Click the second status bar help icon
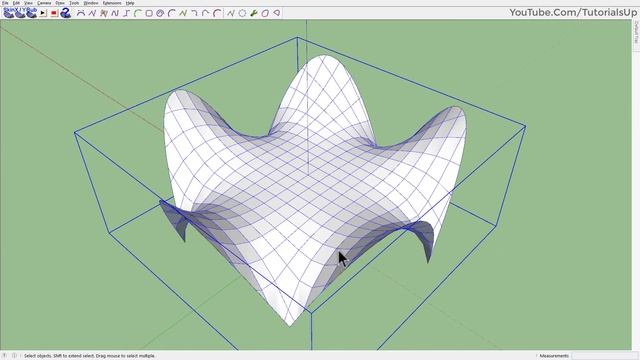Screen dimensions: 640x360 pyautogui.click(x=14, y=356)
